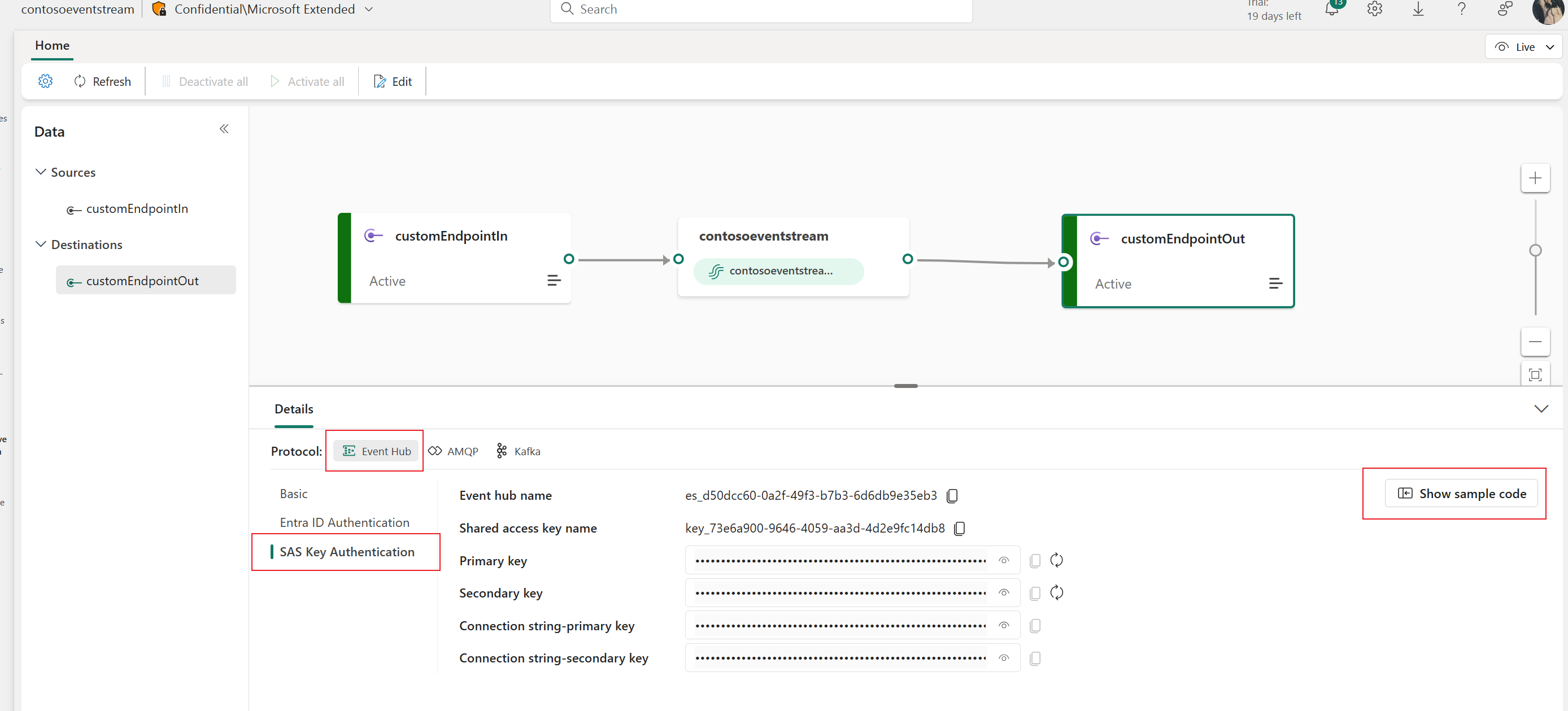Click the Kafka protocol icon
Viewport: 1568px width, 711px height.
[x=504, y=451]
